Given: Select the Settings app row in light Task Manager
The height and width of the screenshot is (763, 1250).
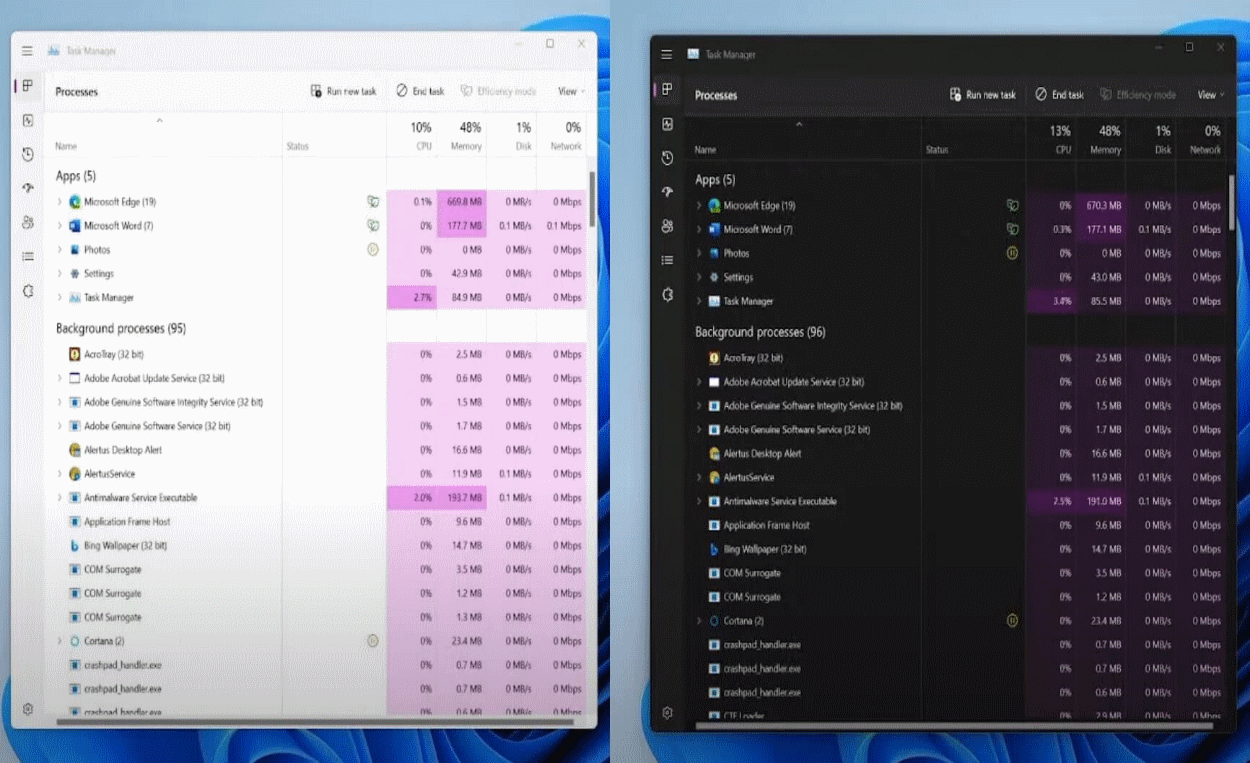Looking at the screenshot, I should tap(315, 273).
